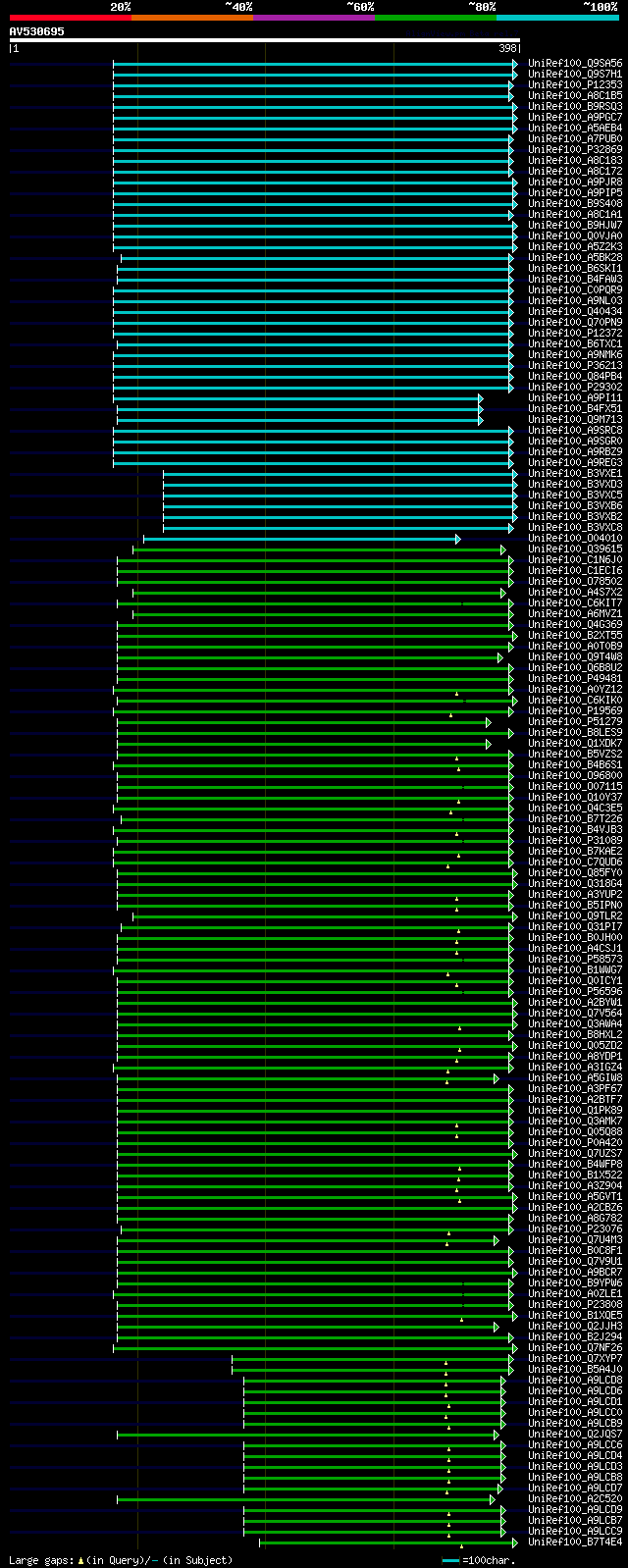Open hit UniRef100_A9PGC7
628x1568 pixels.
click(x=575, y=117)
